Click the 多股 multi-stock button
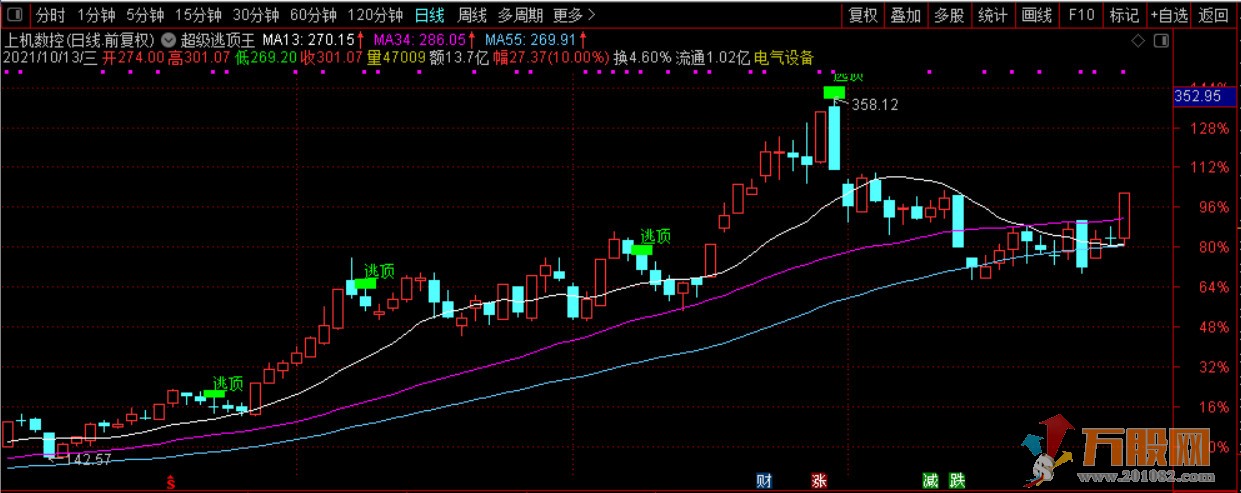1241x493 pixels. pyautogui.click(x=949, y=15)
